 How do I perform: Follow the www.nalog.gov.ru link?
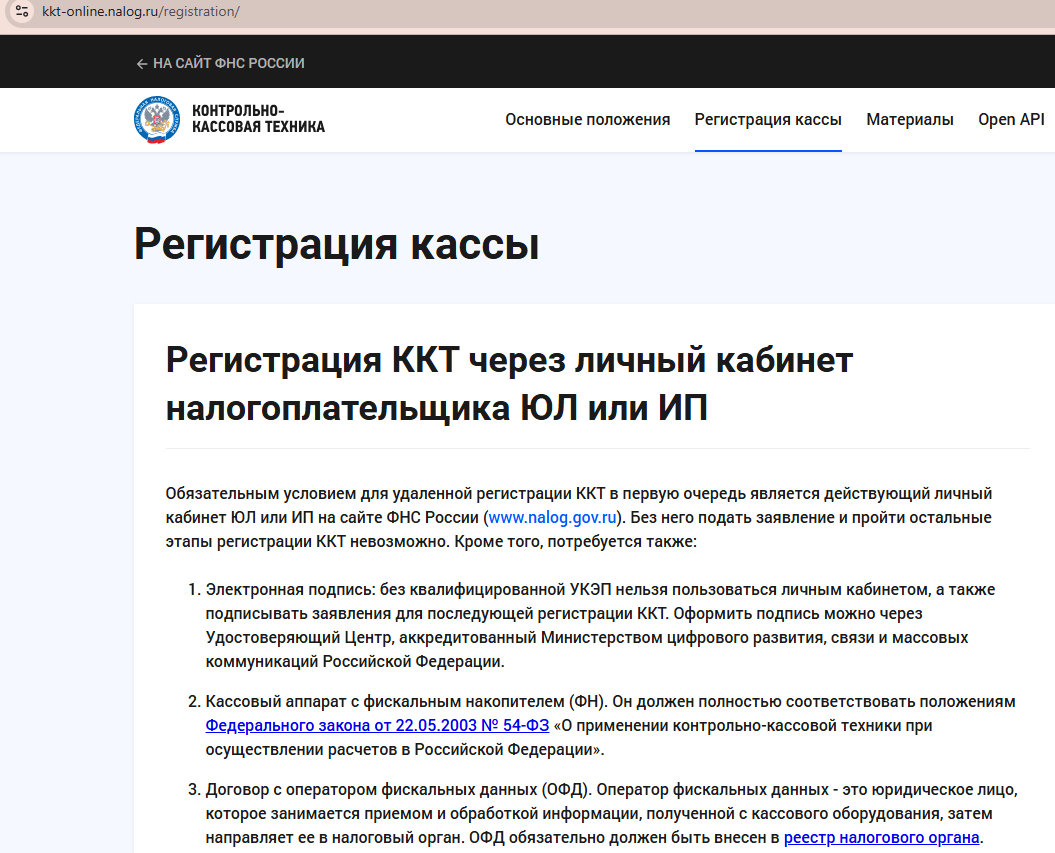pyautogui.click(x=552, y=517)
